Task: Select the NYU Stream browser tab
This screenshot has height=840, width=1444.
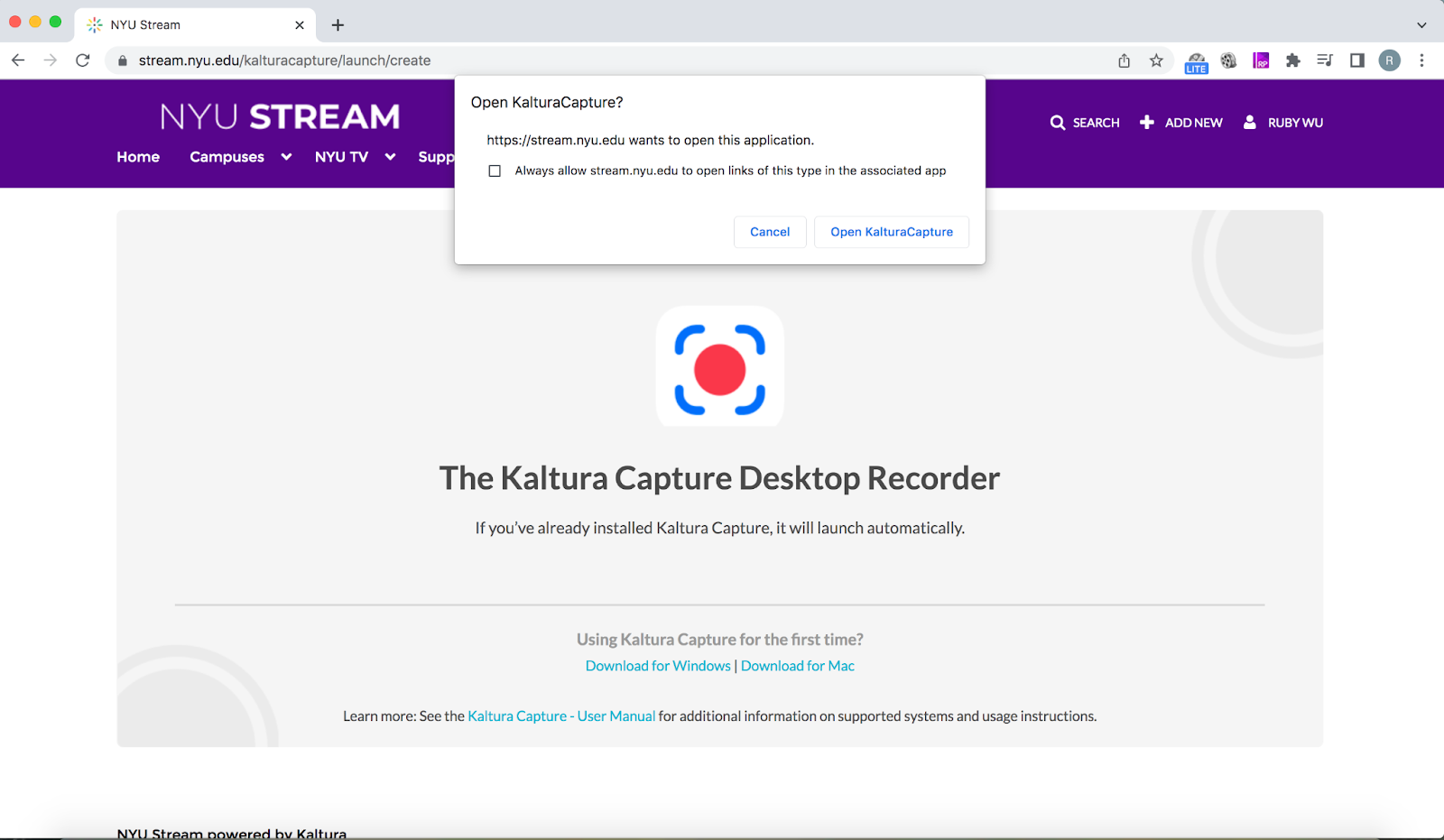Action: (x=195, y=25)
